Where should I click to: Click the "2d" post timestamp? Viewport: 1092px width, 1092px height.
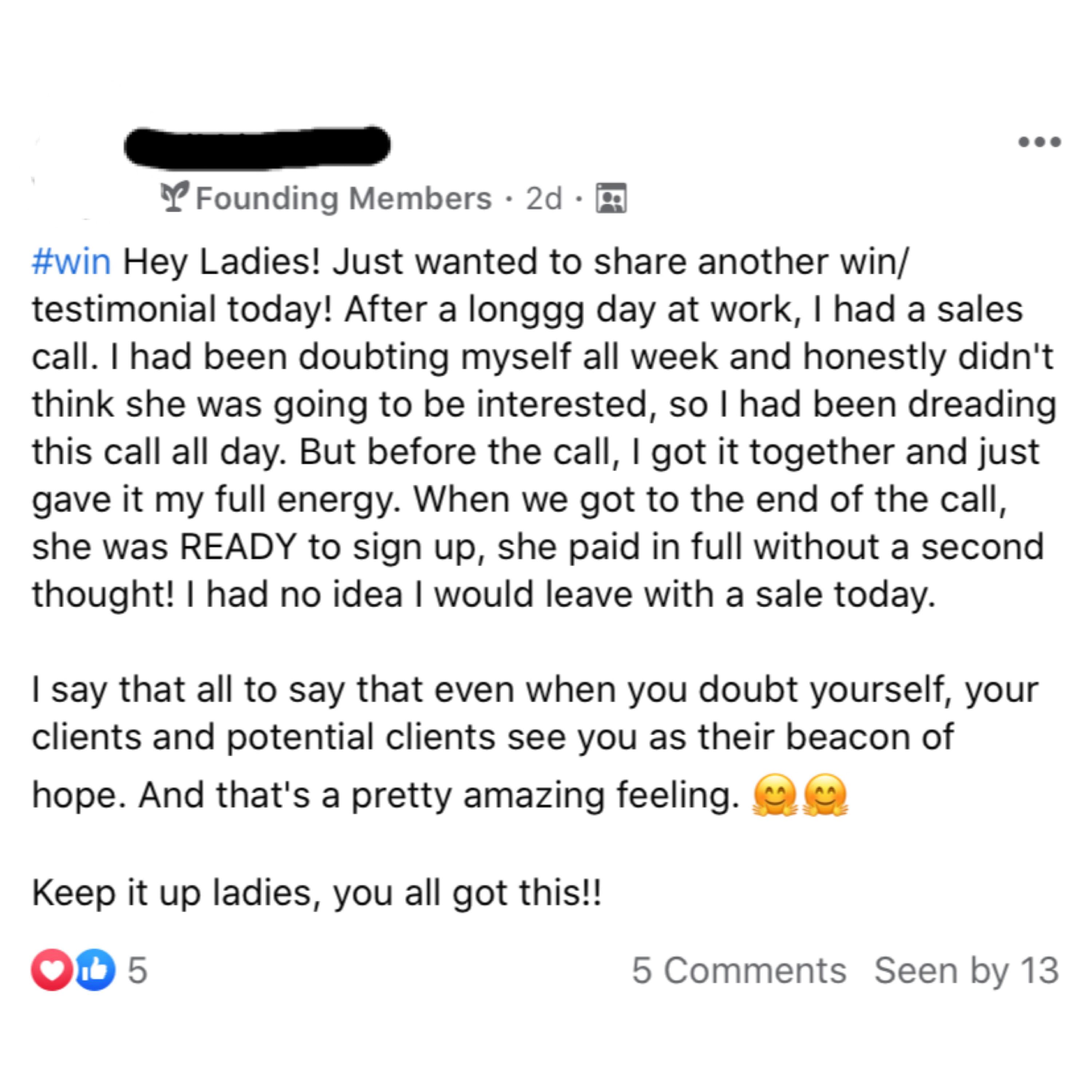click(x=544, y=198)
